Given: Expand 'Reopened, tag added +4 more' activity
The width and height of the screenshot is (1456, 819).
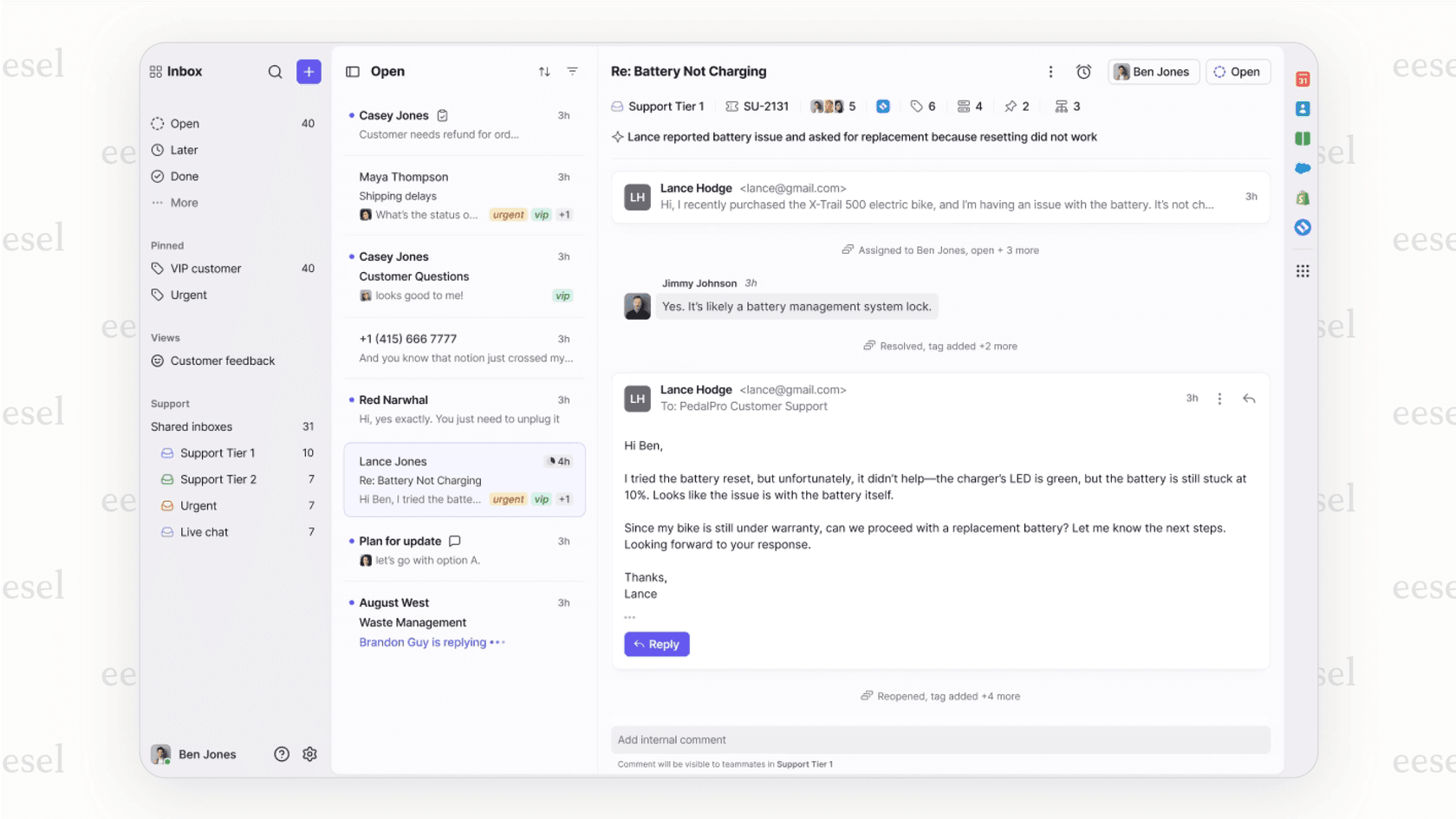Looking at the screenshot, I should (x=940, y=696).
